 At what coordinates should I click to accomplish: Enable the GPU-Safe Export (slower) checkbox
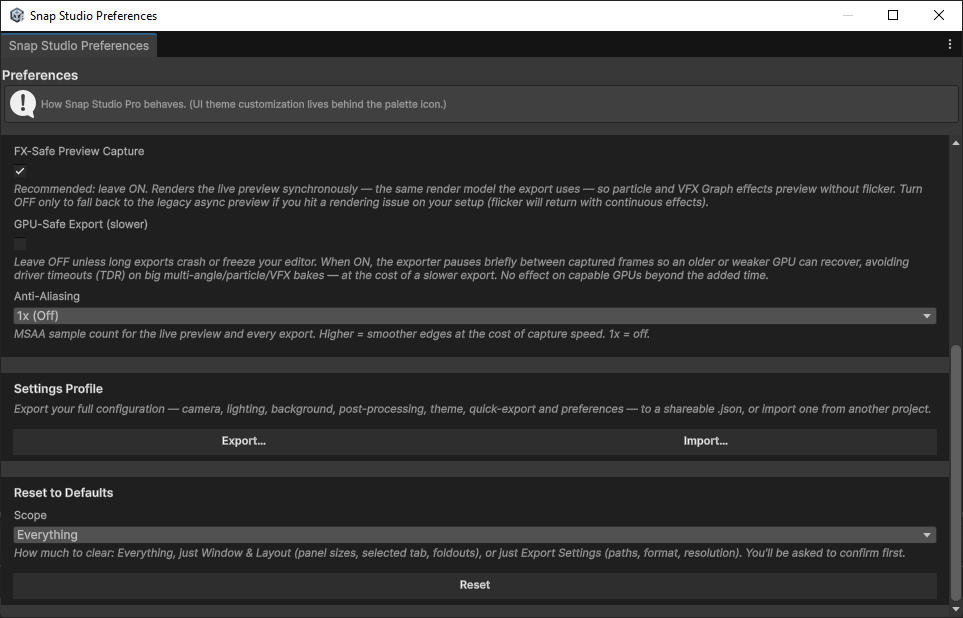click(x=20, y=244)
